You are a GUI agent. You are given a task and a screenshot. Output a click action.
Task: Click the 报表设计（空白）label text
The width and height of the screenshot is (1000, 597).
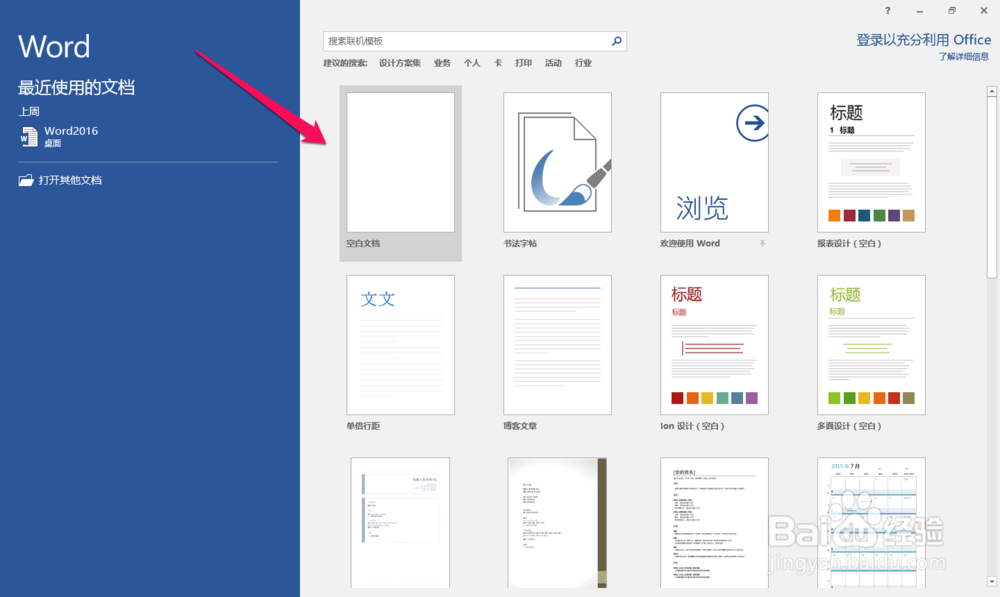849,244
